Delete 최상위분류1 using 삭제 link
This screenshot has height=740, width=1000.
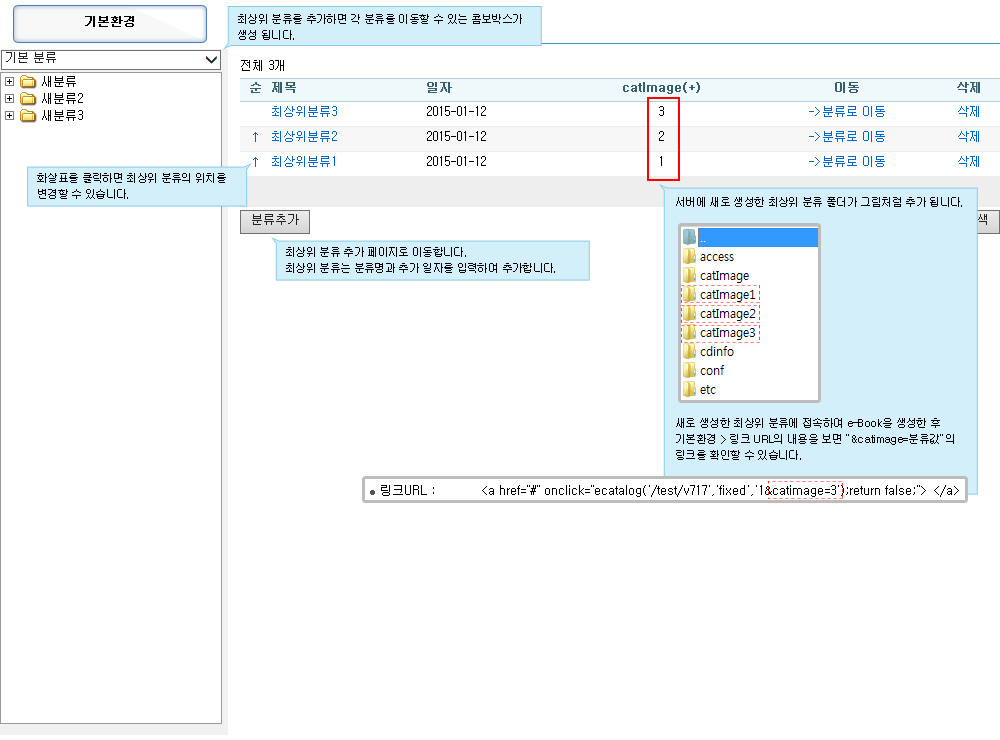tap(968, 162)
